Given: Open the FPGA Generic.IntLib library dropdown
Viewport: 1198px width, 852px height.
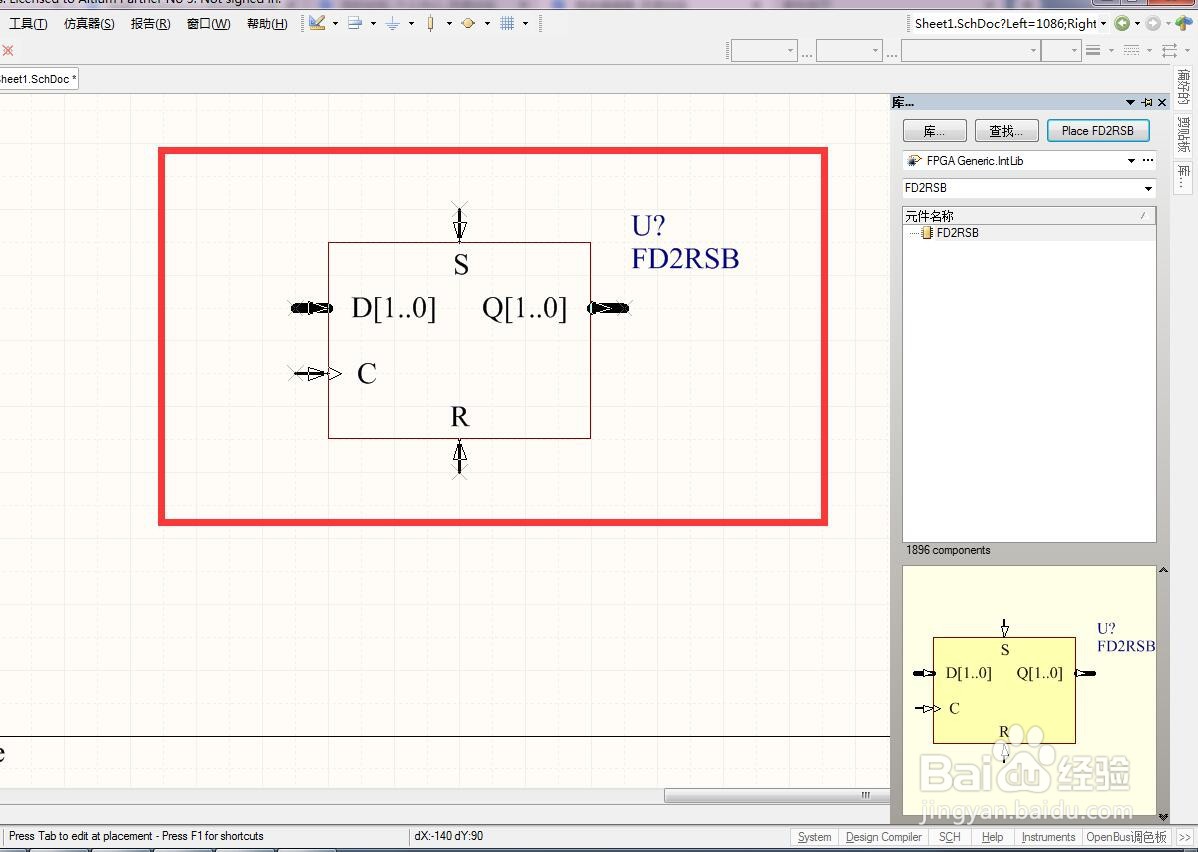Looking at the screenshot, I should pos(1132,160).
